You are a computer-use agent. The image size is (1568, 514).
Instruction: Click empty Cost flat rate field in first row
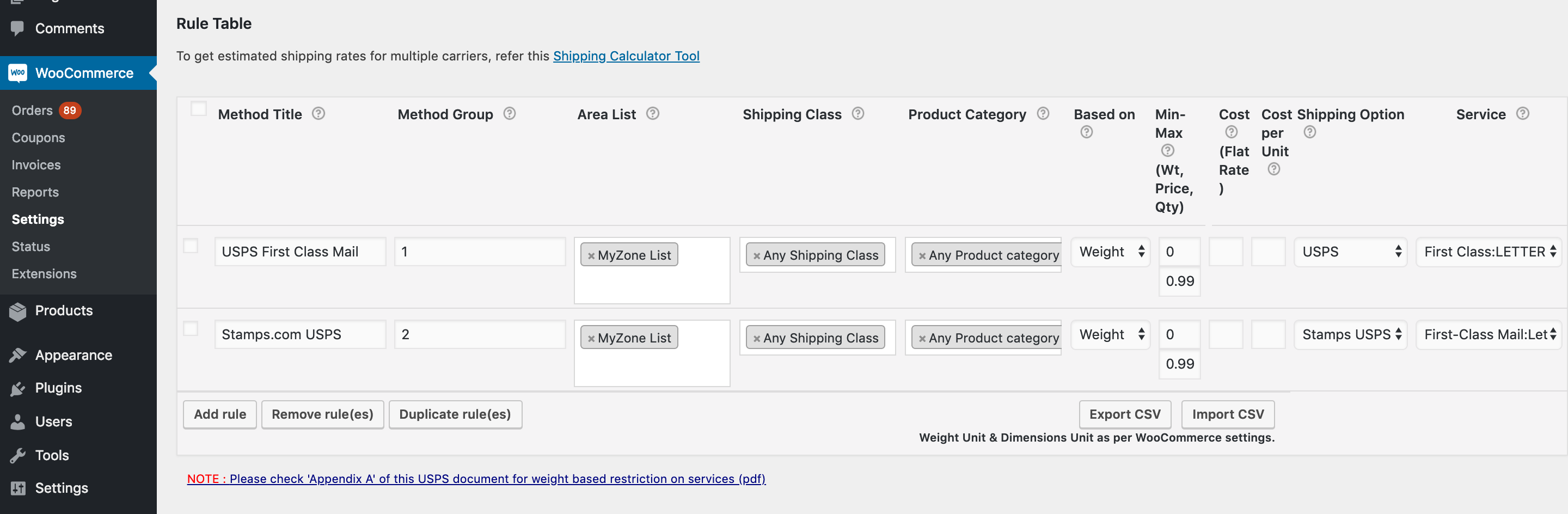(x=1226, y=252)
